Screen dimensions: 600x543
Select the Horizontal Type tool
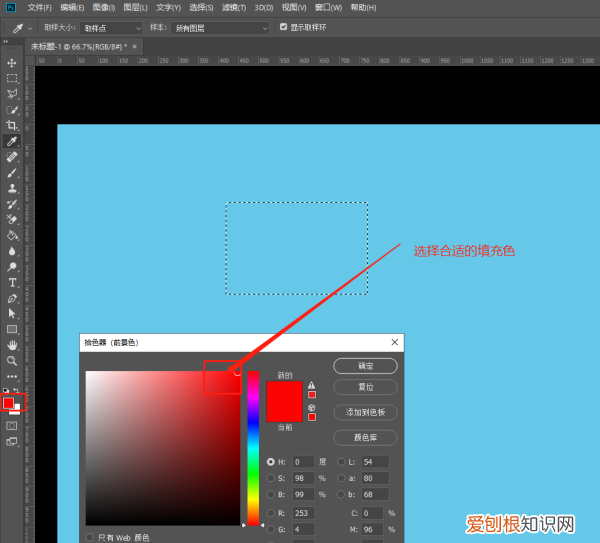coord(12,283)
